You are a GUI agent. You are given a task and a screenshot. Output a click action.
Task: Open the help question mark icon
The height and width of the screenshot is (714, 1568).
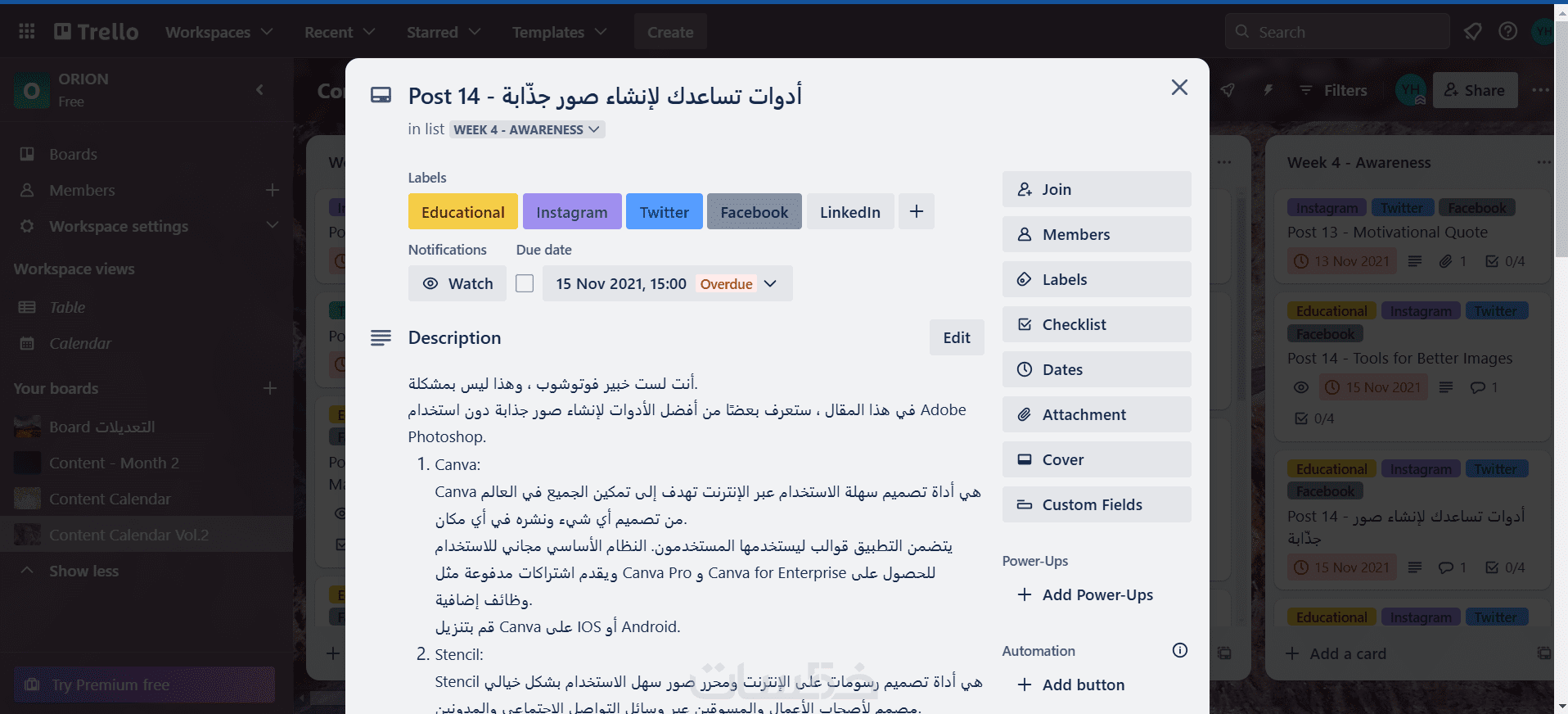[x=1507, y=31]
